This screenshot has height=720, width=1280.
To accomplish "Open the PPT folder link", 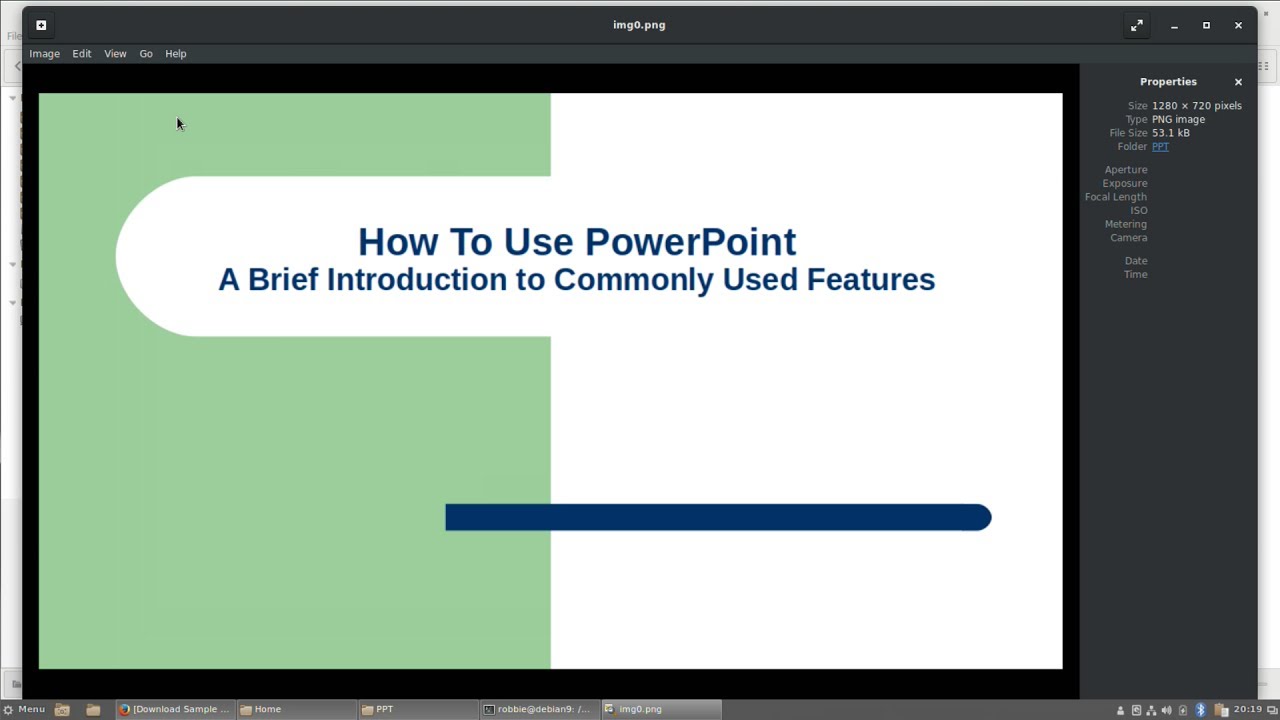I will (x=1160, y=147).
